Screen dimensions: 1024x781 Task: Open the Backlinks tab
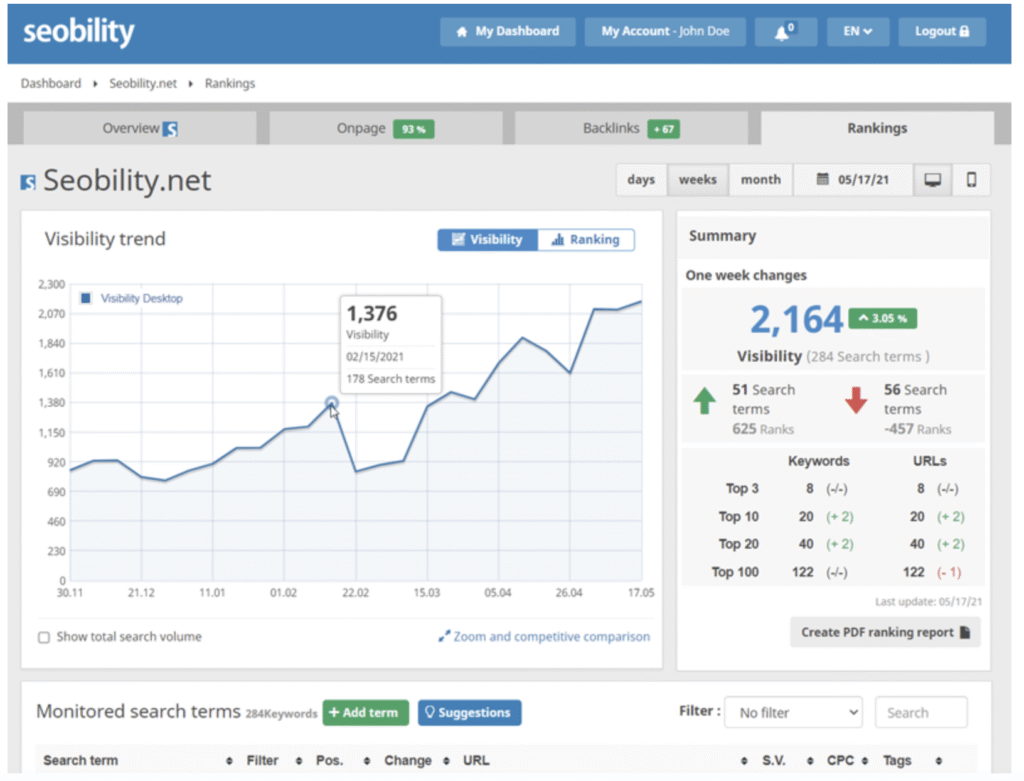(x=631, y=129)
